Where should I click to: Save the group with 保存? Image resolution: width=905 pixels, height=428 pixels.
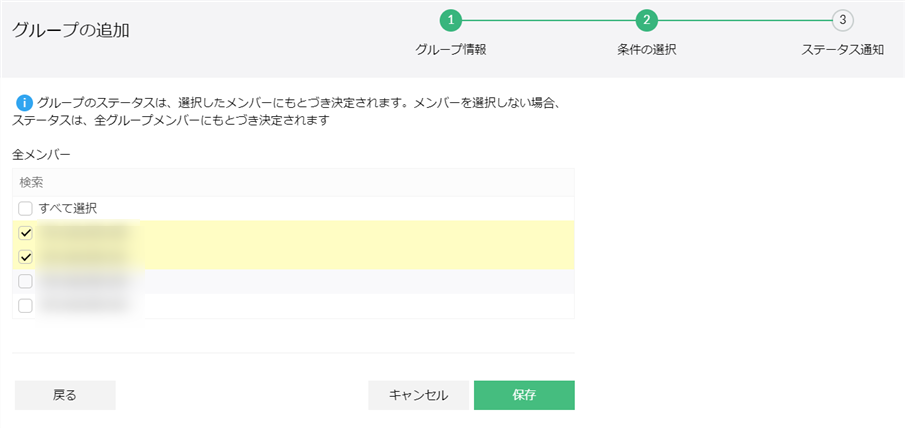click(524, 395)
